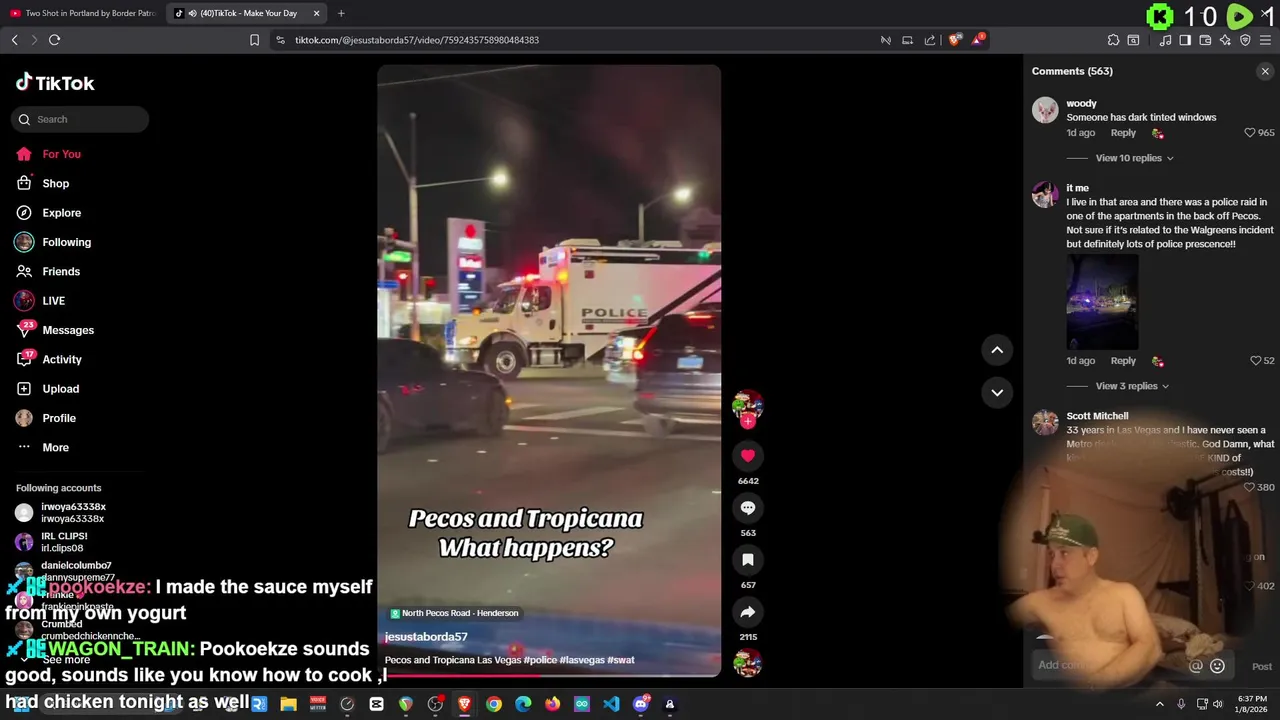Like woody's comment with the heart icon

click(1249, 133)
